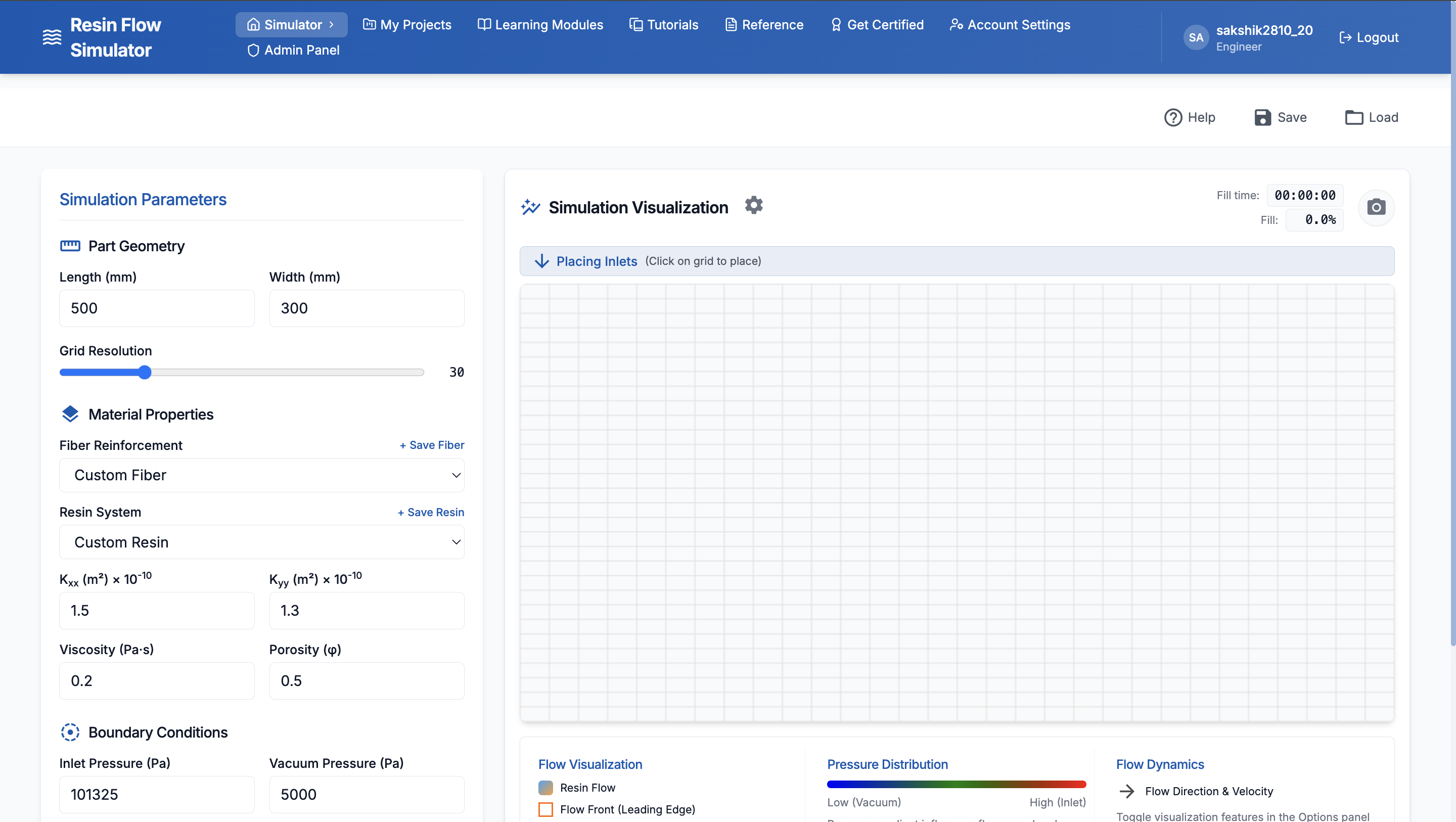The height and width of the screenshot is (822, 1456).
Task: Click the Grid Resolution slider handle
Action: (145, 372)
